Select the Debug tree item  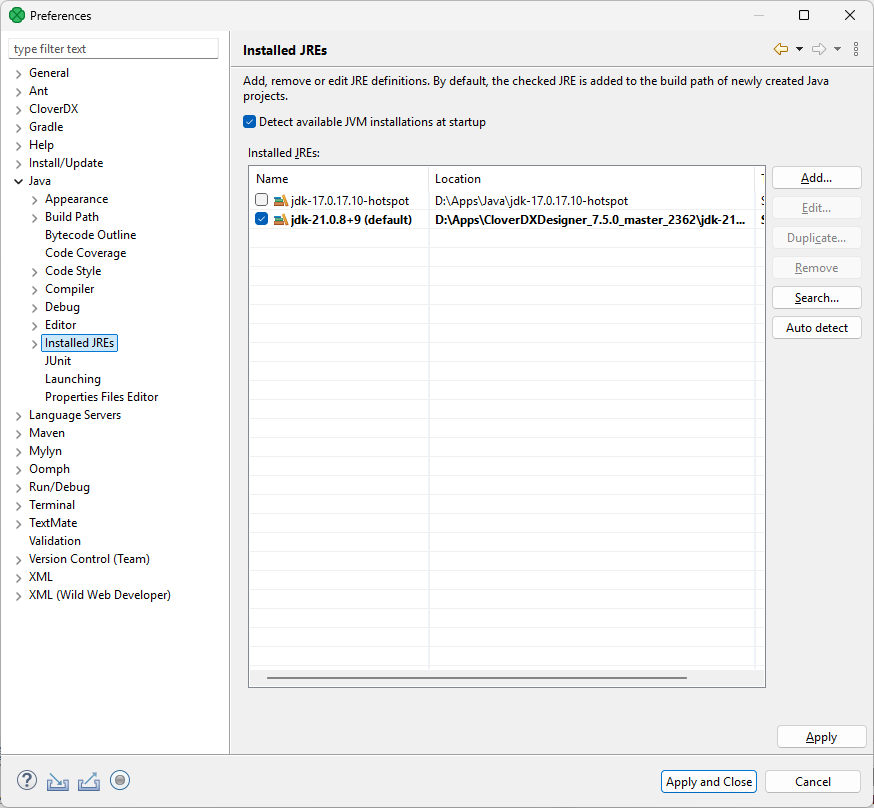pyautogui.click(x=62, y=307)
